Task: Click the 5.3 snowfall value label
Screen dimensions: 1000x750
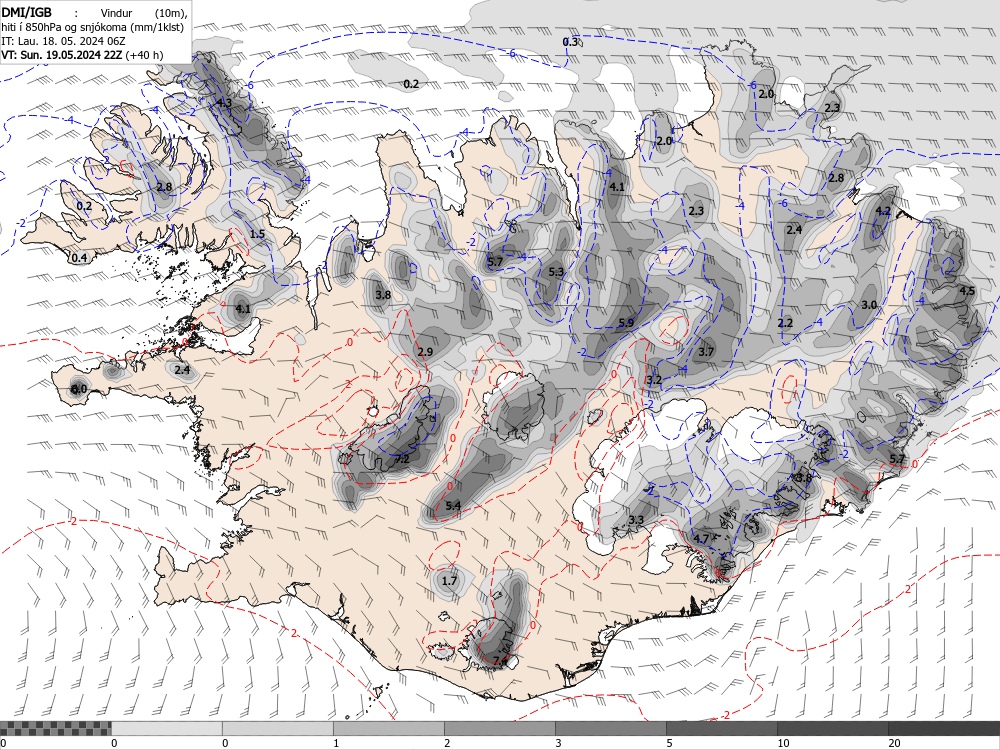Action: [556, 272]
